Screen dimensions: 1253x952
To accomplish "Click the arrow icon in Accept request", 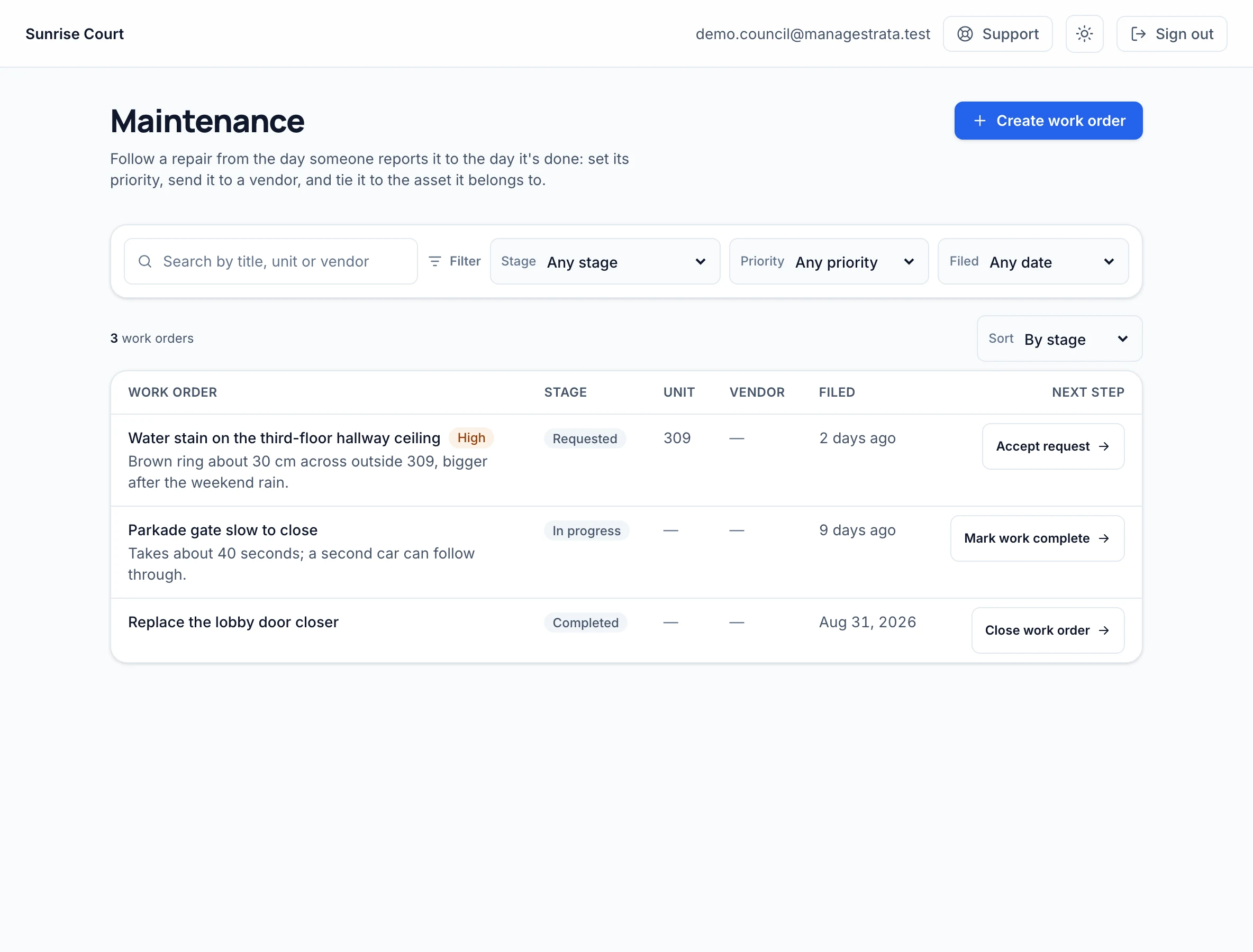I will click(1104, 446).
